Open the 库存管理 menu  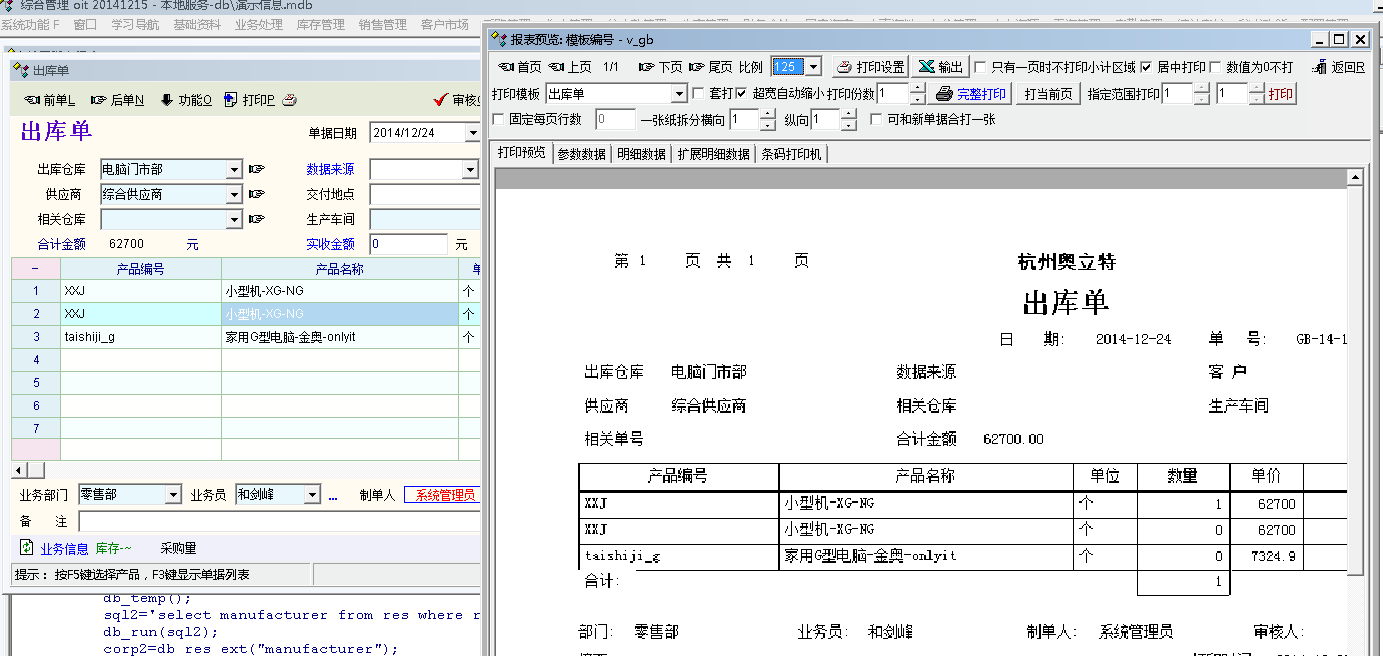pos(320,25)
